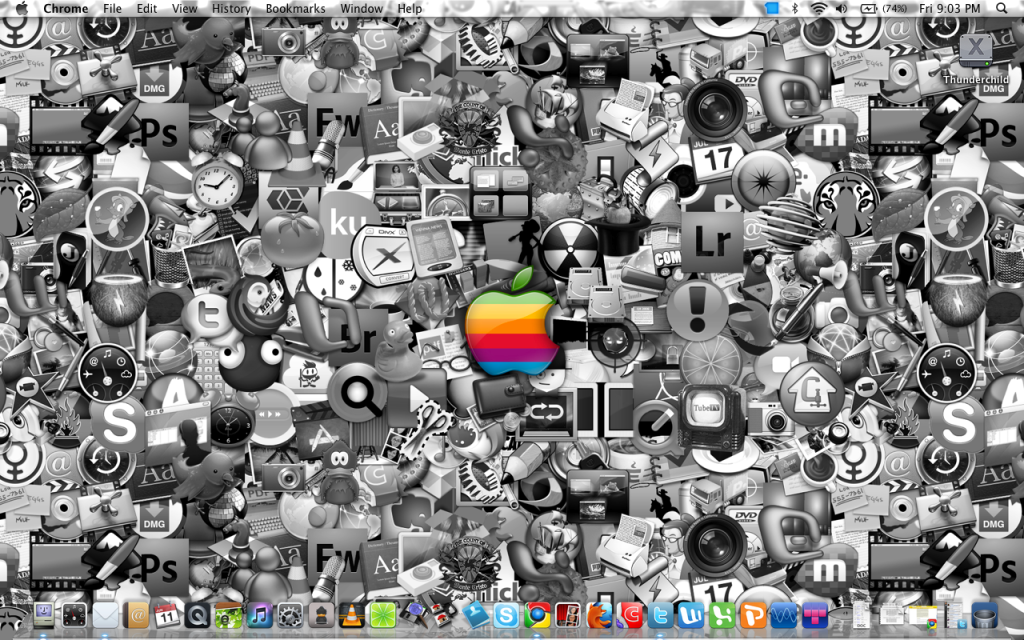Launch Dashboard from the Dock
The image size is (1024, 640).
pyautogui.click(x=74, y=616)
